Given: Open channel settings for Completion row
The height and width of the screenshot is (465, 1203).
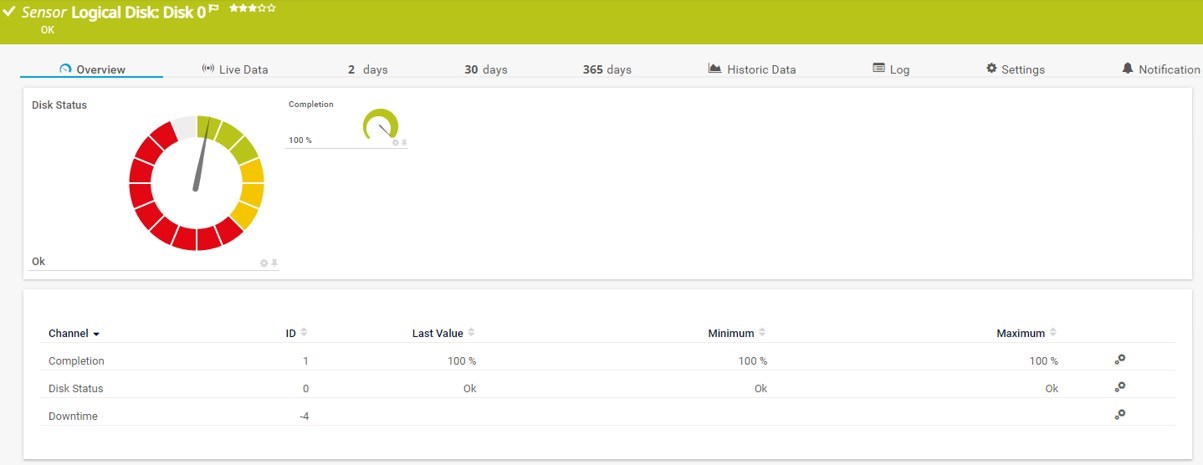Looking at the screenshot, I should (x=1120, y=360).
